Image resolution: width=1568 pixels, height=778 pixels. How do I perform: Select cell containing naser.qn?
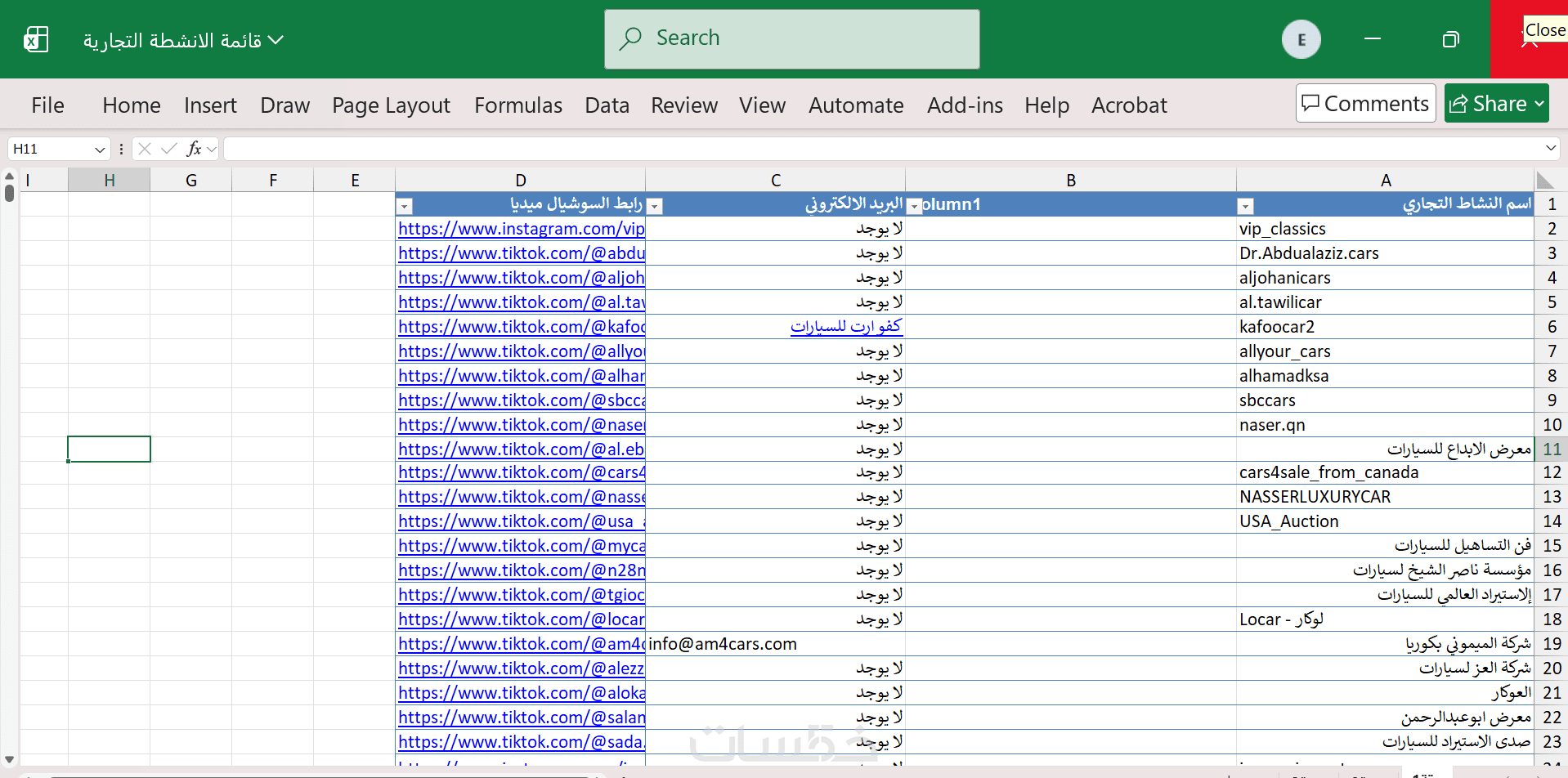[x=1385, y=425]
